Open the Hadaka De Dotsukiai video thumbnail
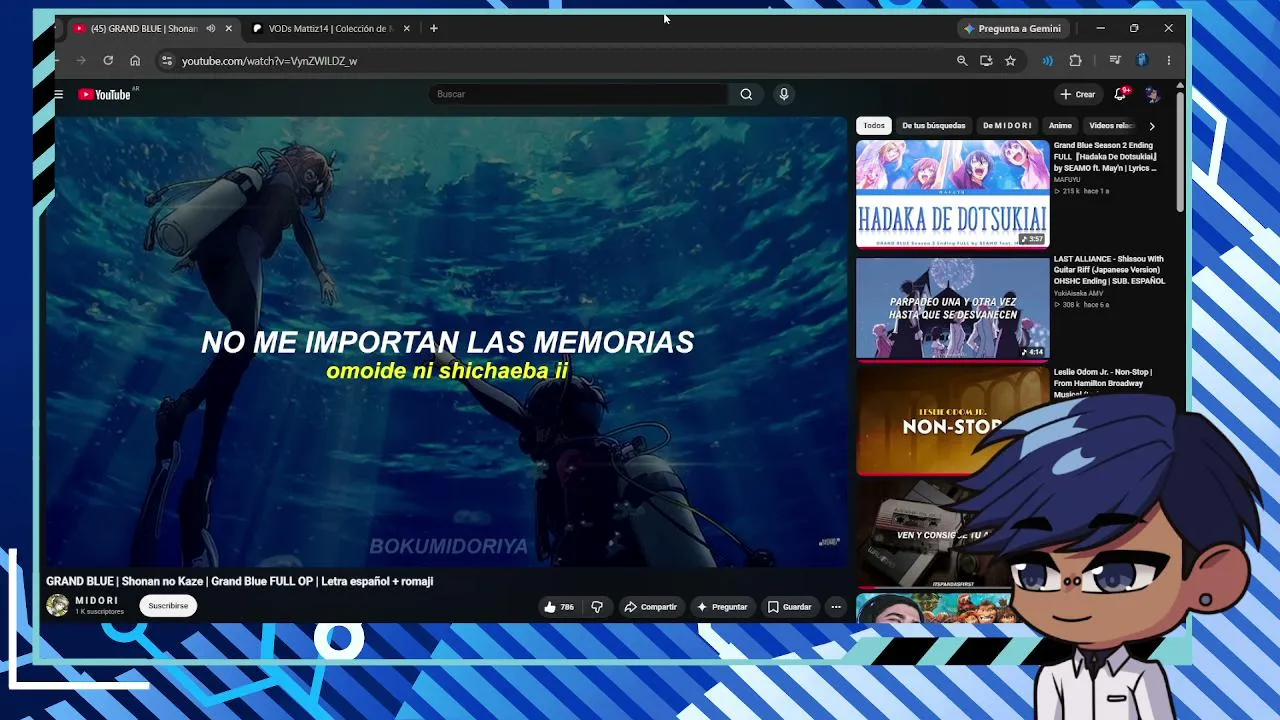Viewport: 1280px width, 720px height. tap(953, 194)
